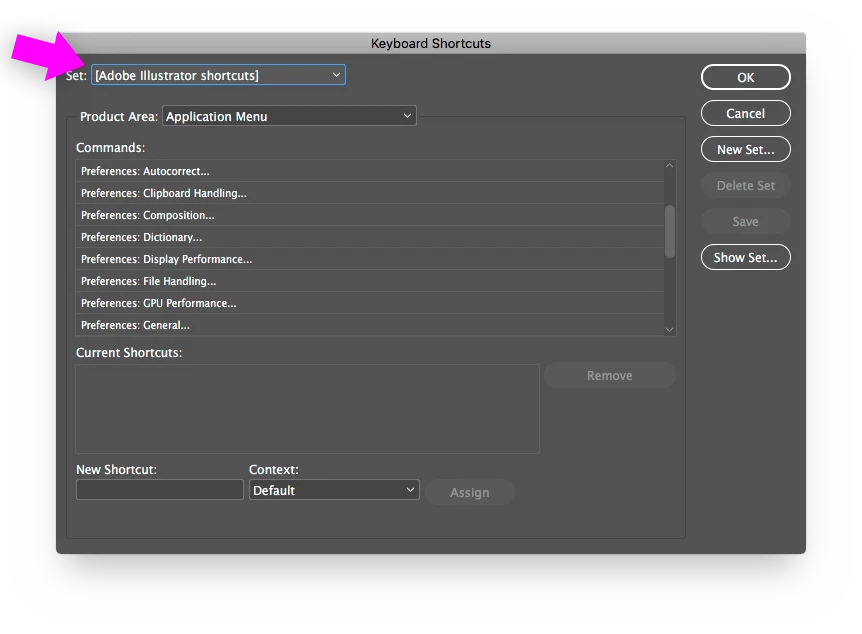Click the Commands list scrollbar thumb

tap(670, 231)
